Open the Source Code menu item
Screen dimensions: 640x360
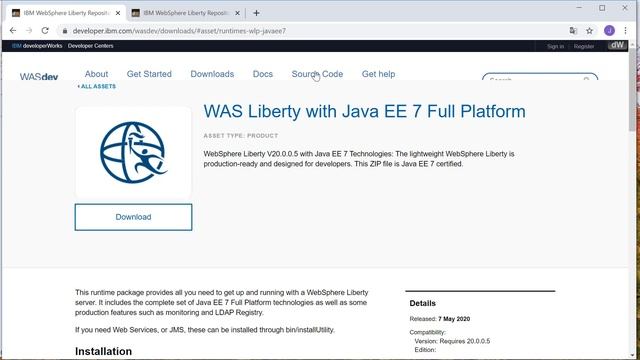[x=317, y=74]
